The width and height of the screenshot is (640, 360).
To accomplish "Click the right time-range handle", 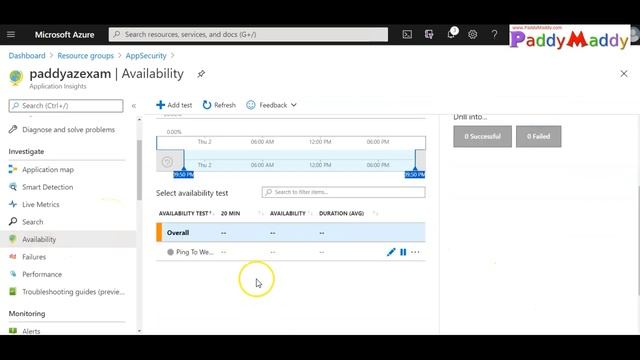I will pyautogui.click(x=415, y=169).
